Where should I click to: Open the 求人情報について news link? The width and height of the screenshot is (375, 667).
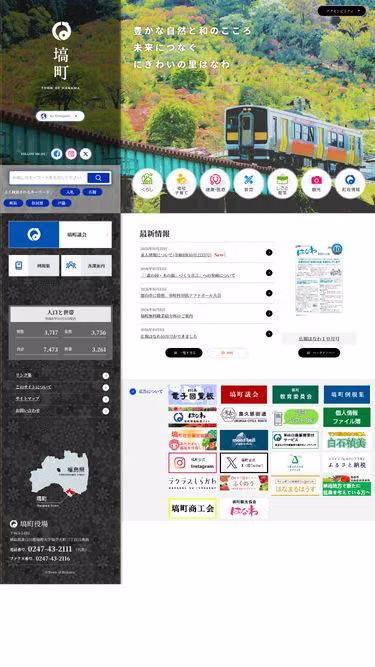pyautogui.click(x=176, y=255)
